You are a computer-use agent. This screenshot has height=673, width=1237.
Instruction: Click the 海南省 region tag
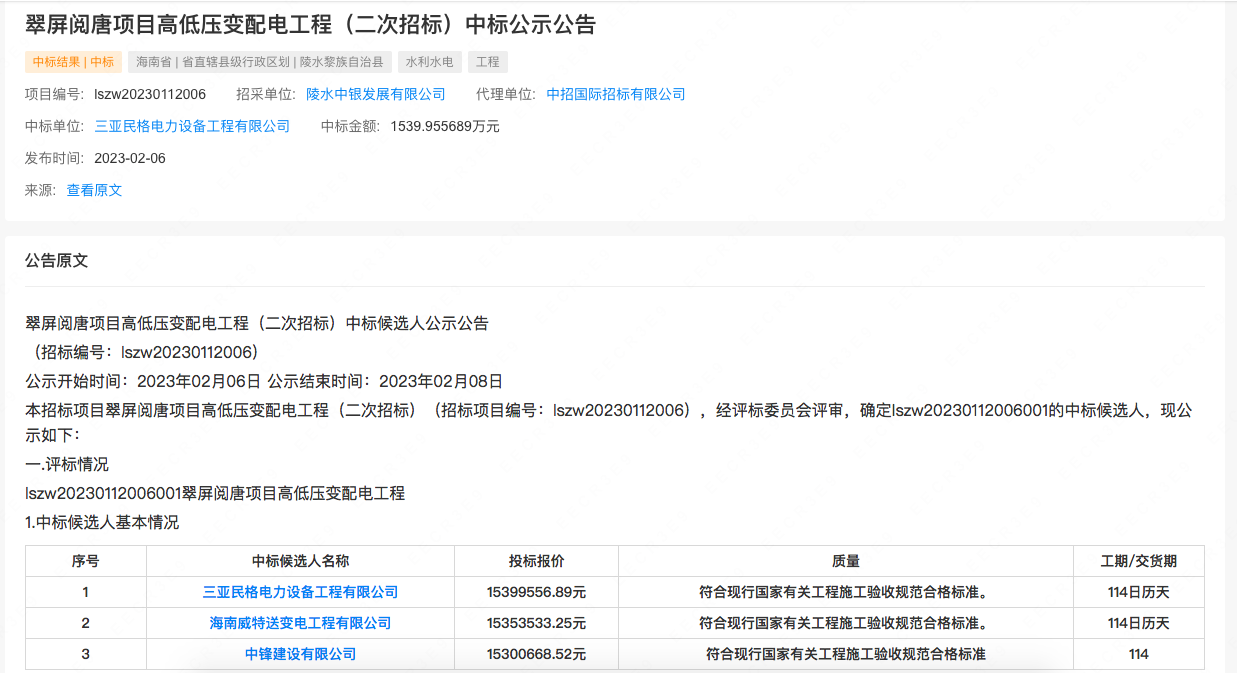(260, 62)
